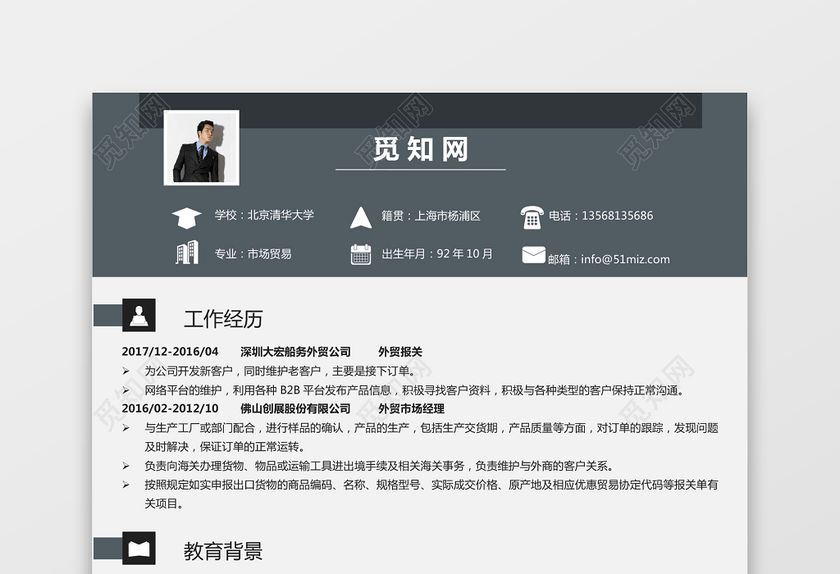Click company name 佛山创展股份有限公司
Screen dimensions: 840x574
point(295,408)
